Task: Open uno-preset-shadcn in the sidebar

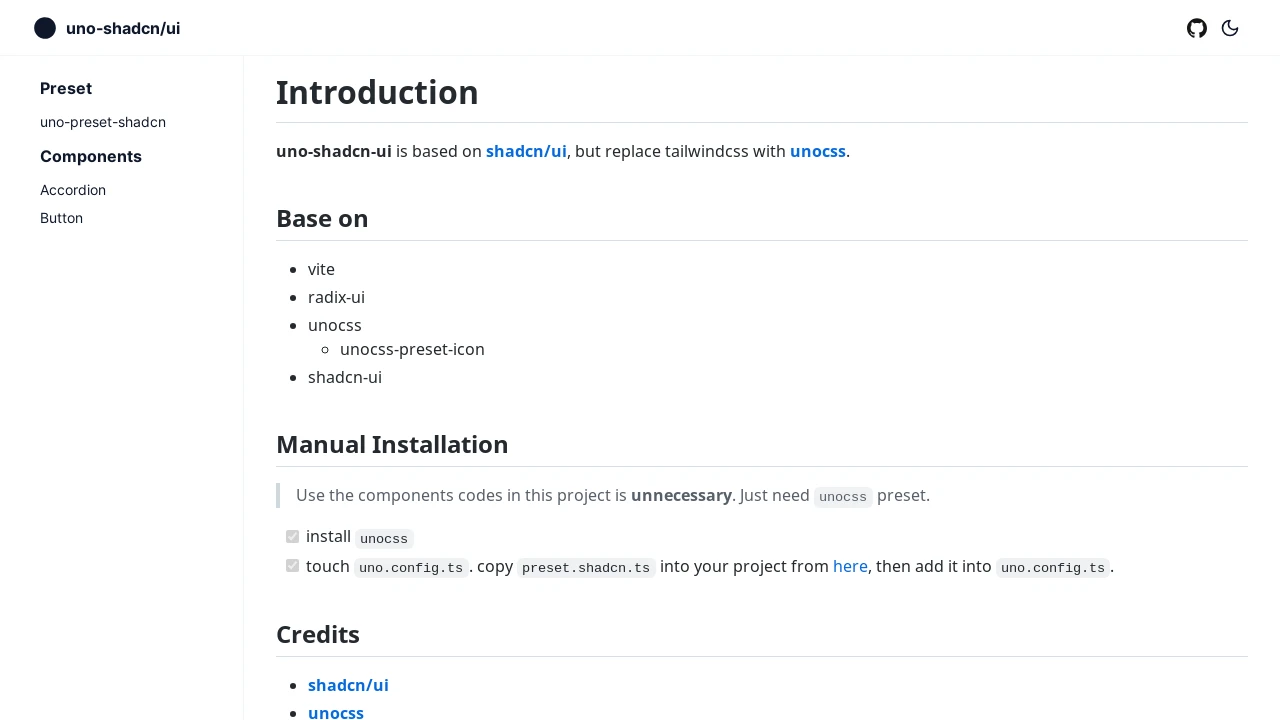Action: point(103,122)
